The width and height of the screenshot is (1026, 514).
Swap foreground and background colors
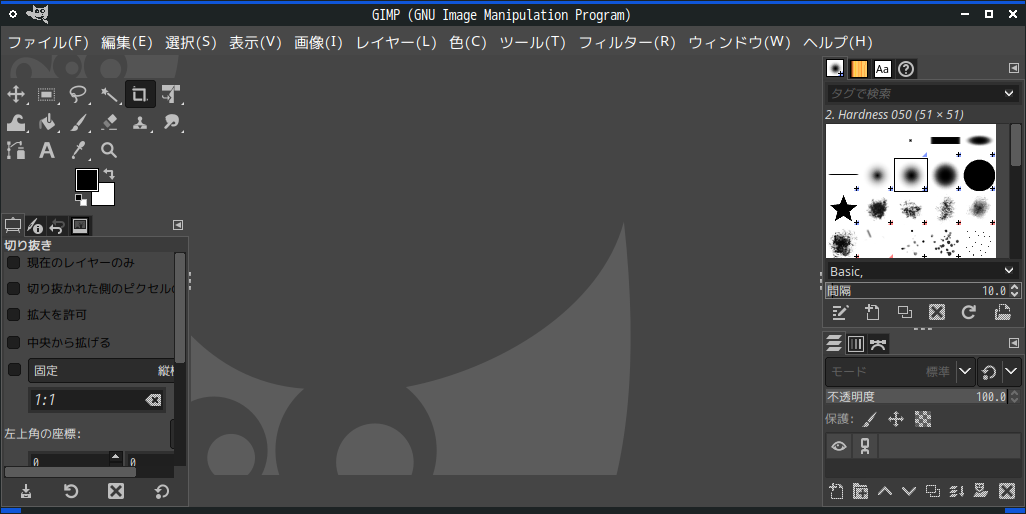(109, 174)
